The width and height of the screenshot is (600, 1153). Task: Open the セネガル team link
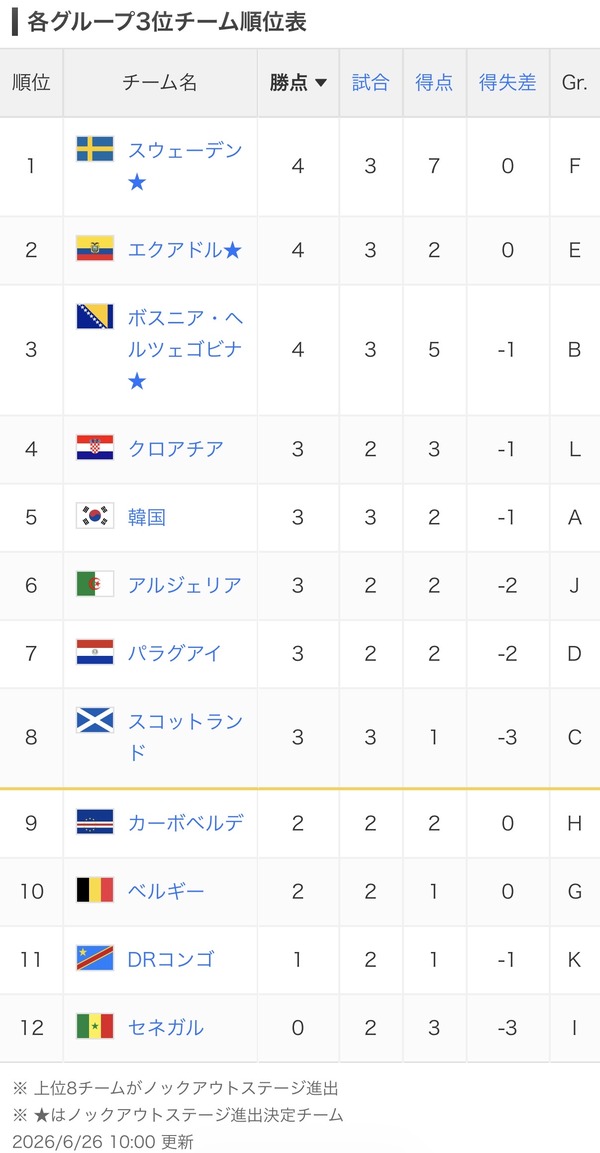165,1027
